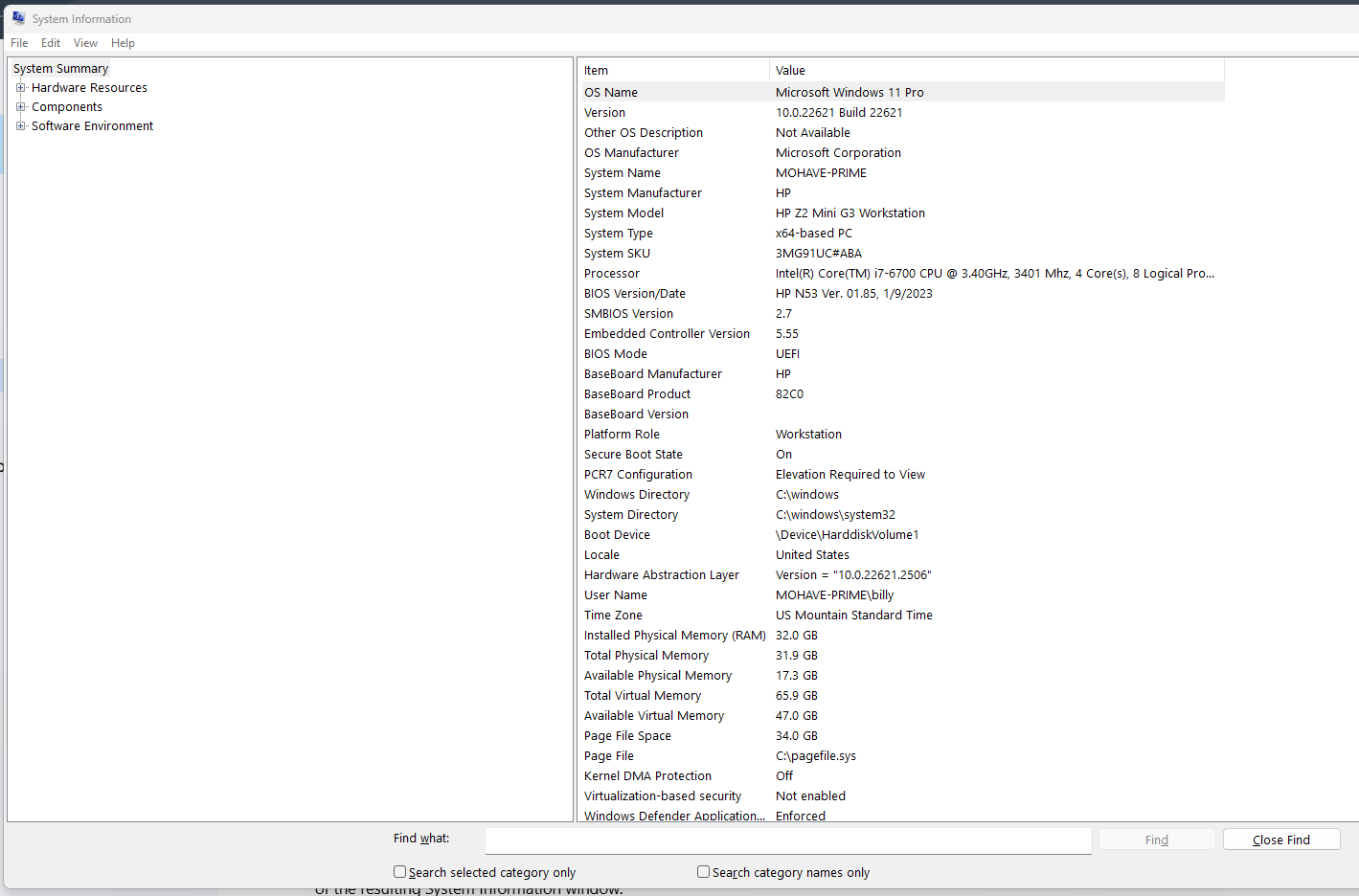Select the BIOS Mode row
Viewport: 1359px width, 896px height.
click(x=901, y=354)
